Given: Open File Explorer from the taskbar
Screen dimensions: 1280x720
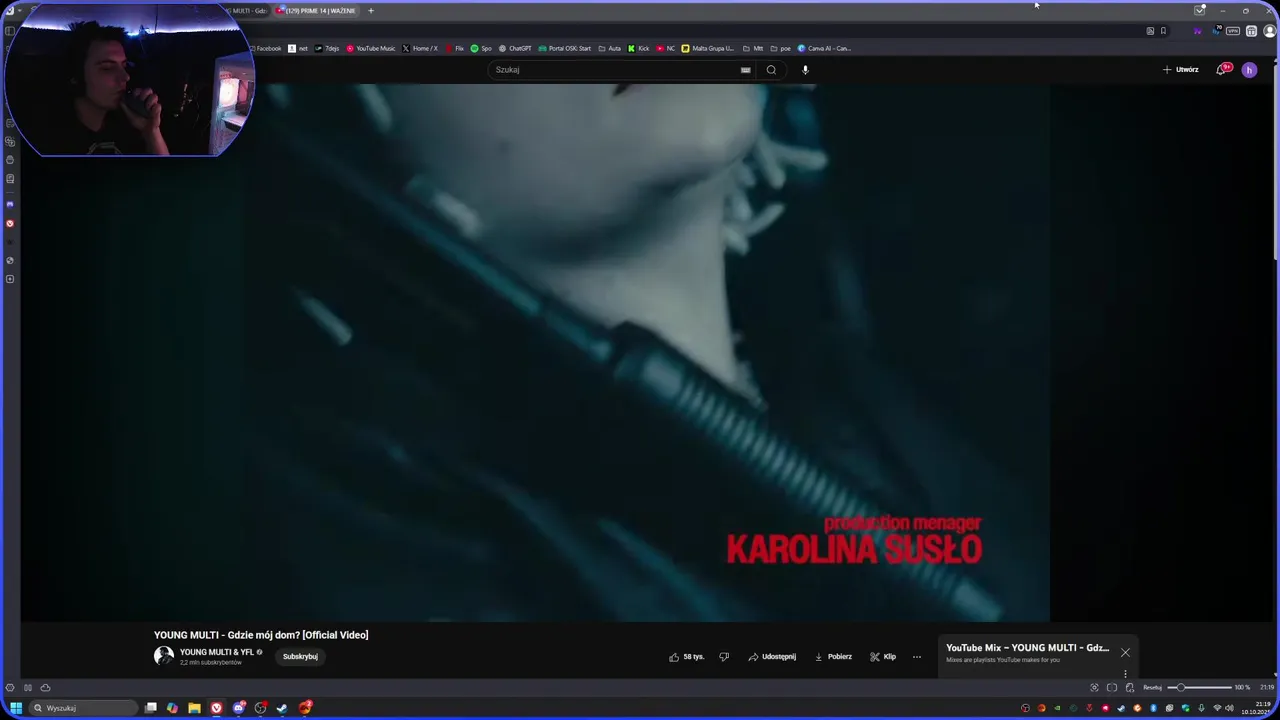Looking at the screenshot, I should point(194,708).
